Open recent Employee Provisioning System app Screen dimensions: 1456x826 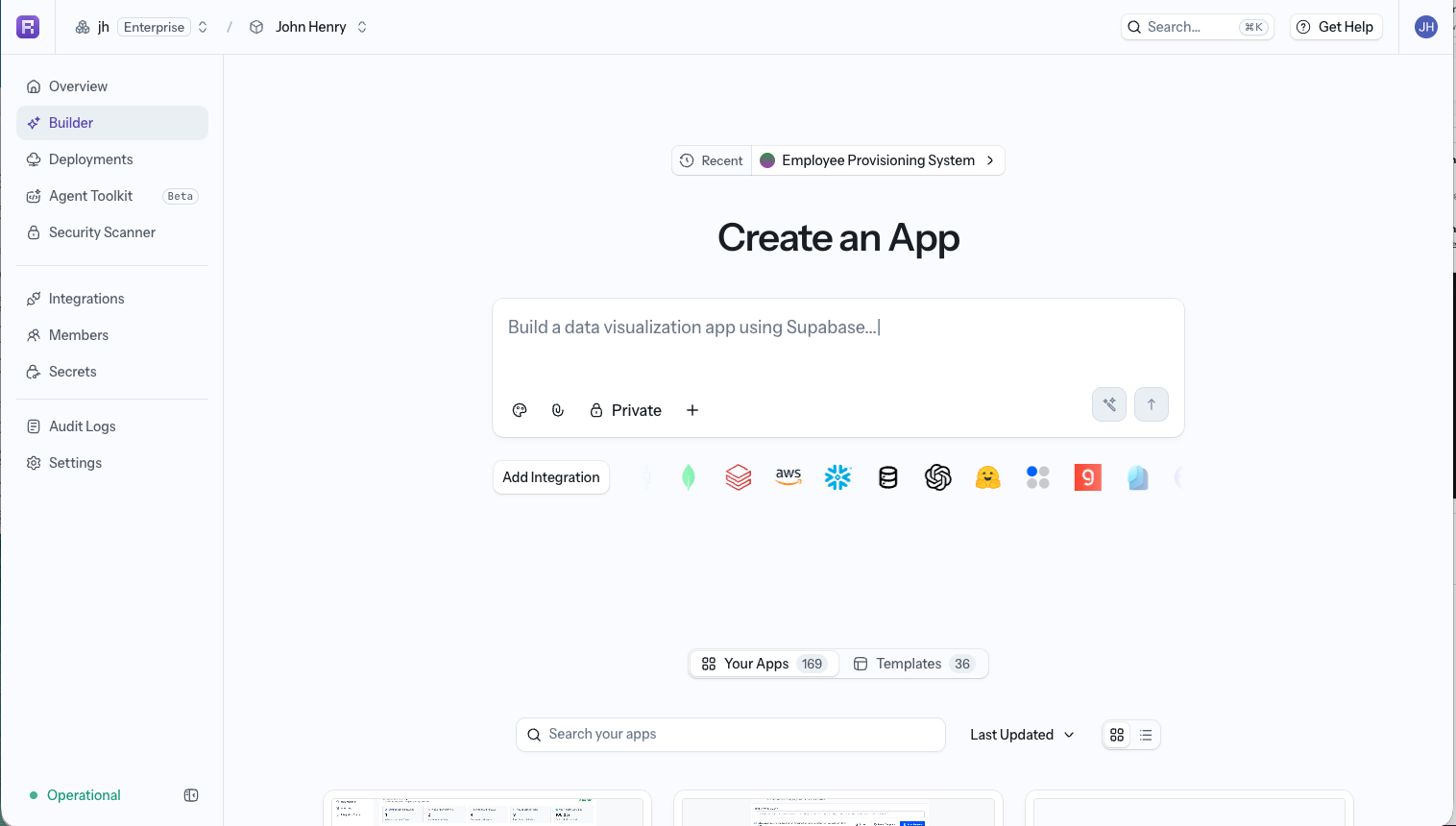[x=878, y=160]
